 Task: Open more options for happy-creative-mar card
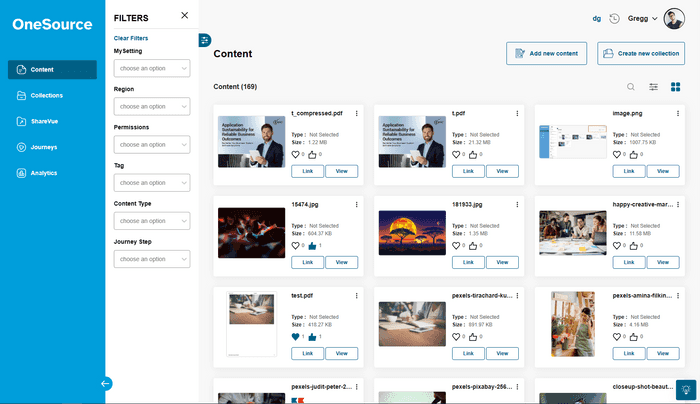[678, 204]
